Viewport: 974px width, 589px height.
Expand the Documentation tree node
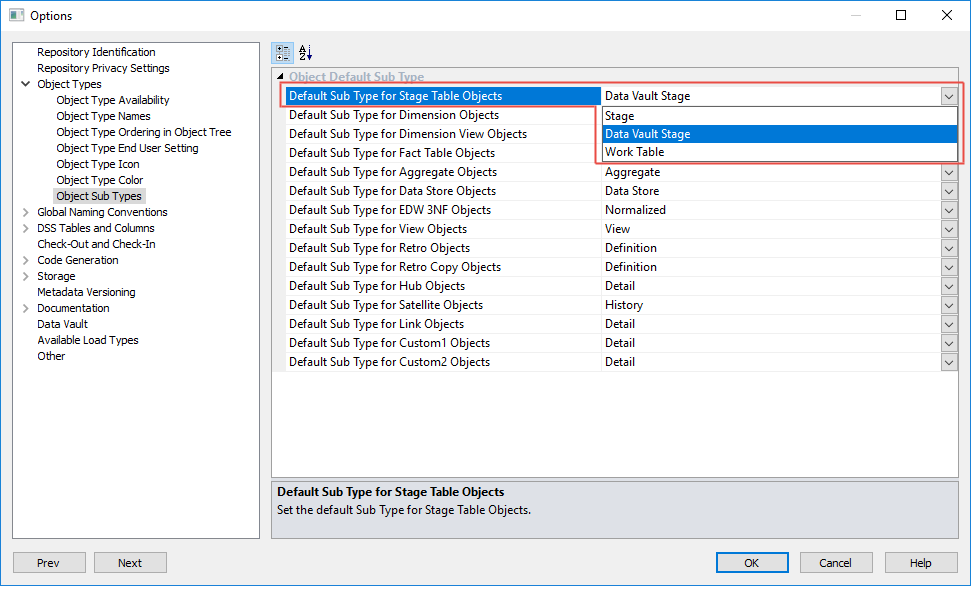pos(25,308)
